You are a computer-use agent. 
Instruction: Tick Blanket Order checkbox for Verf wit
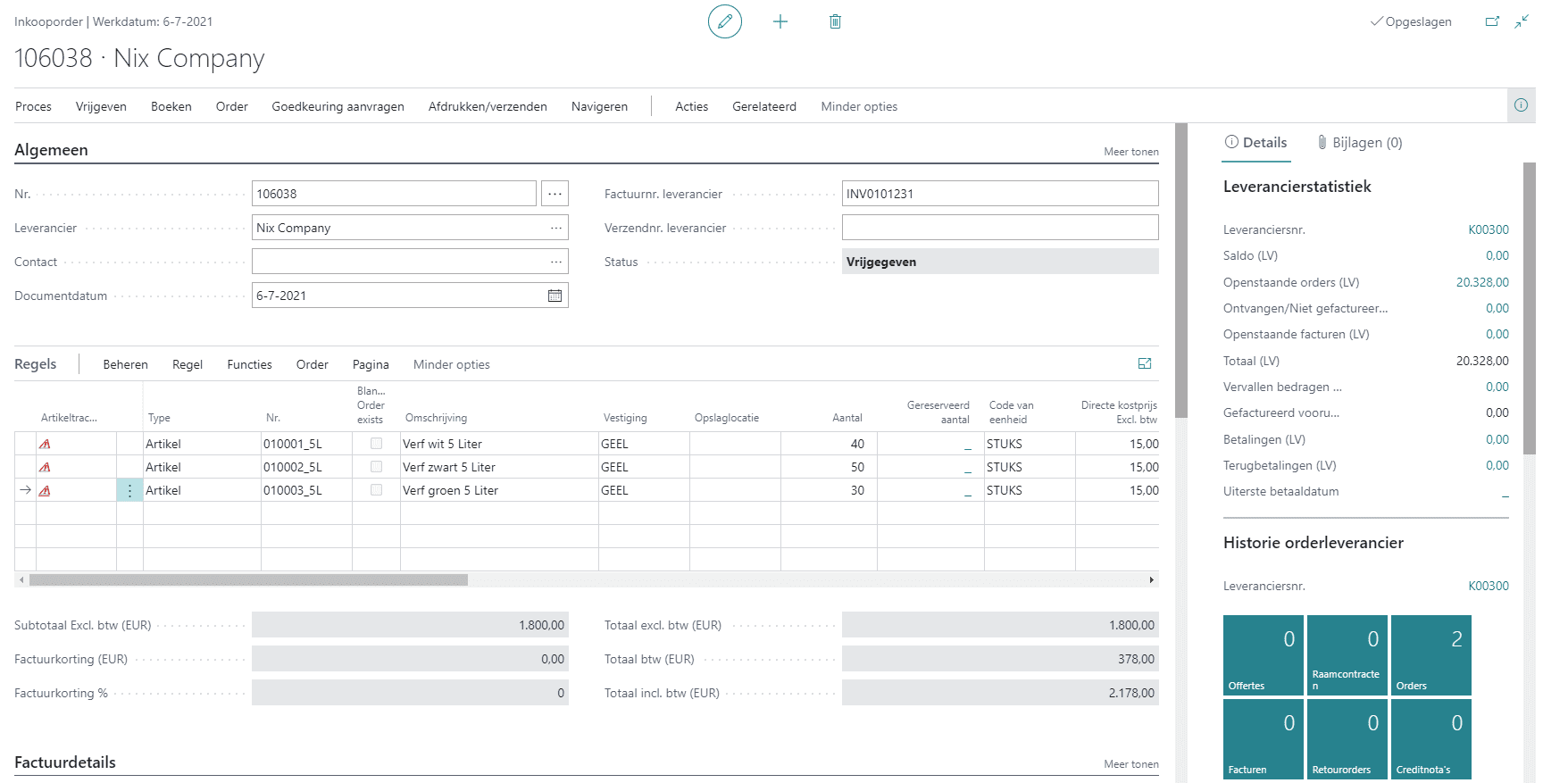[x=376, y=444]
